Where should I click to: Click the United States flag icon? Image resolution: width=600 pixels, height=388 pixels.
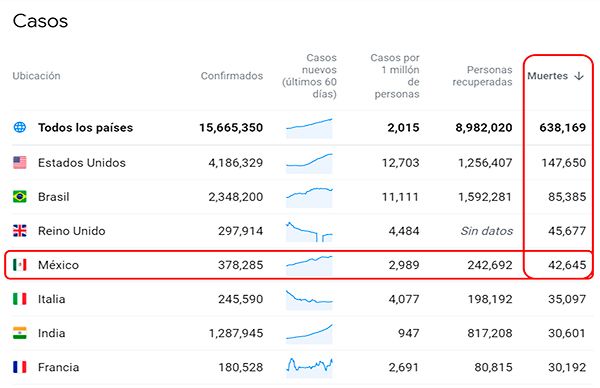(20, 163)
